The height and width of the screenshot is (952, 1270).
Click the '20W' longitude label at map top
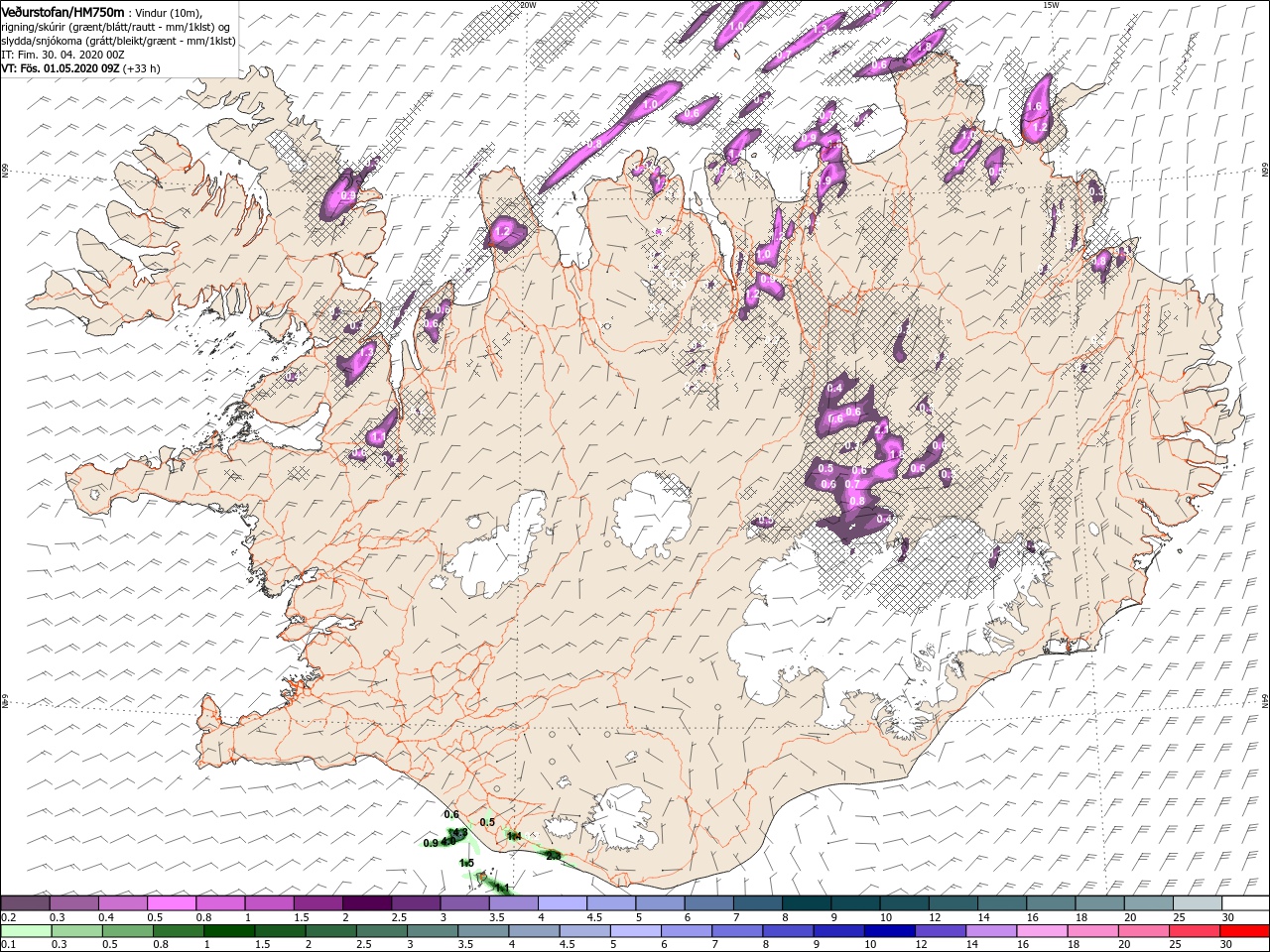coord(528,5)
